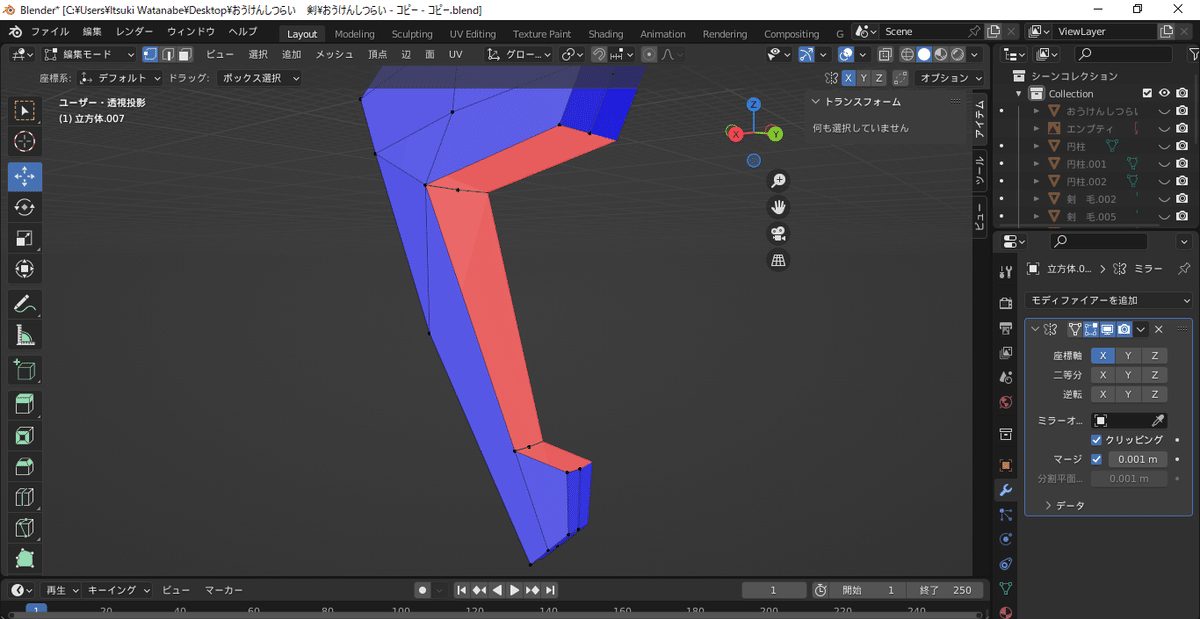This screenshot has height=619, width=1200.
Task: Click the Z axis of viewport gizmo
Action: pos(753,104)
